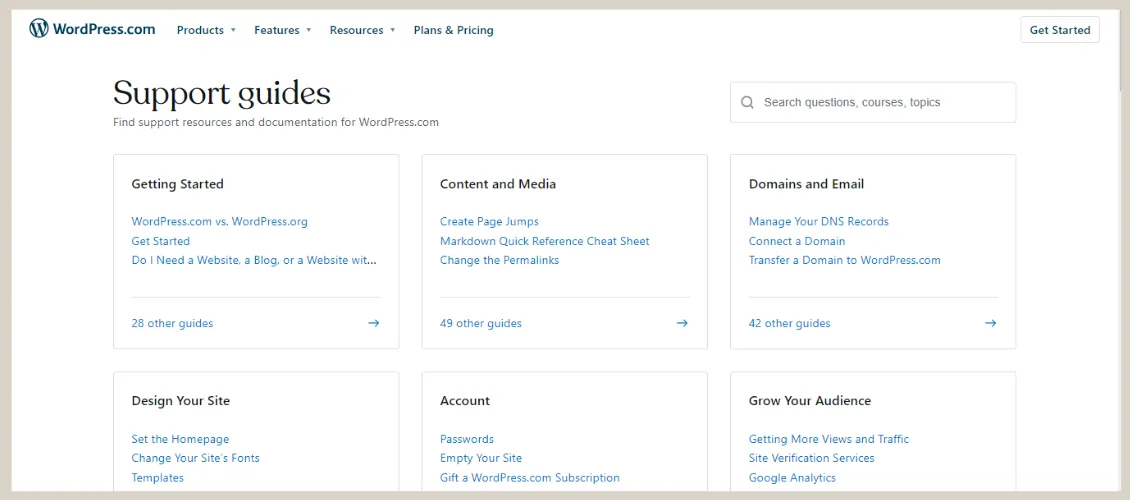The image size is (1130, 500).
Task: Open Transfer a Domain to WordPress.com
Action: tap(845, 260)
